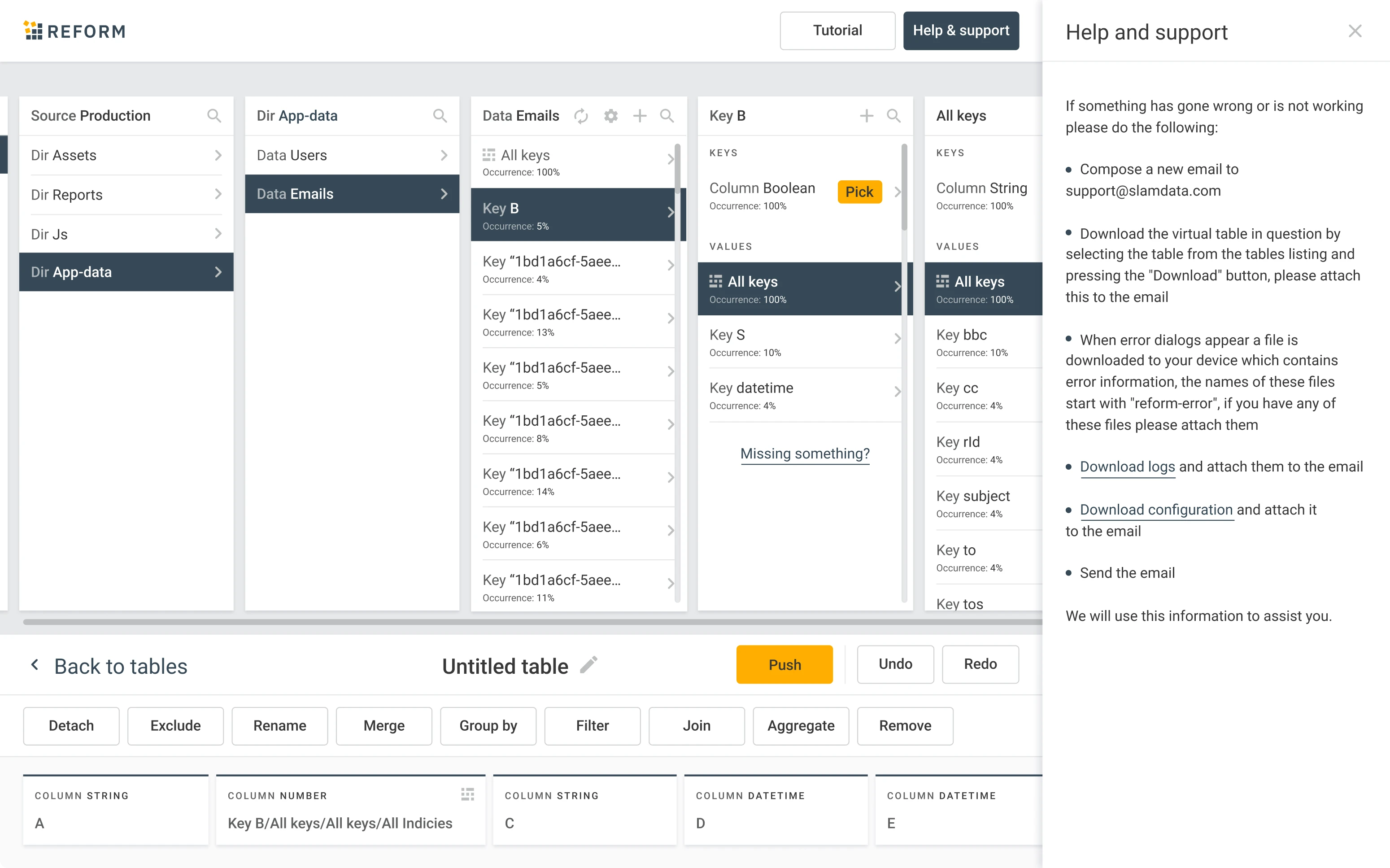This screenshot has width=1390, height=868.
Task: Open search in Source Production panel
Action: coord(214,115)
